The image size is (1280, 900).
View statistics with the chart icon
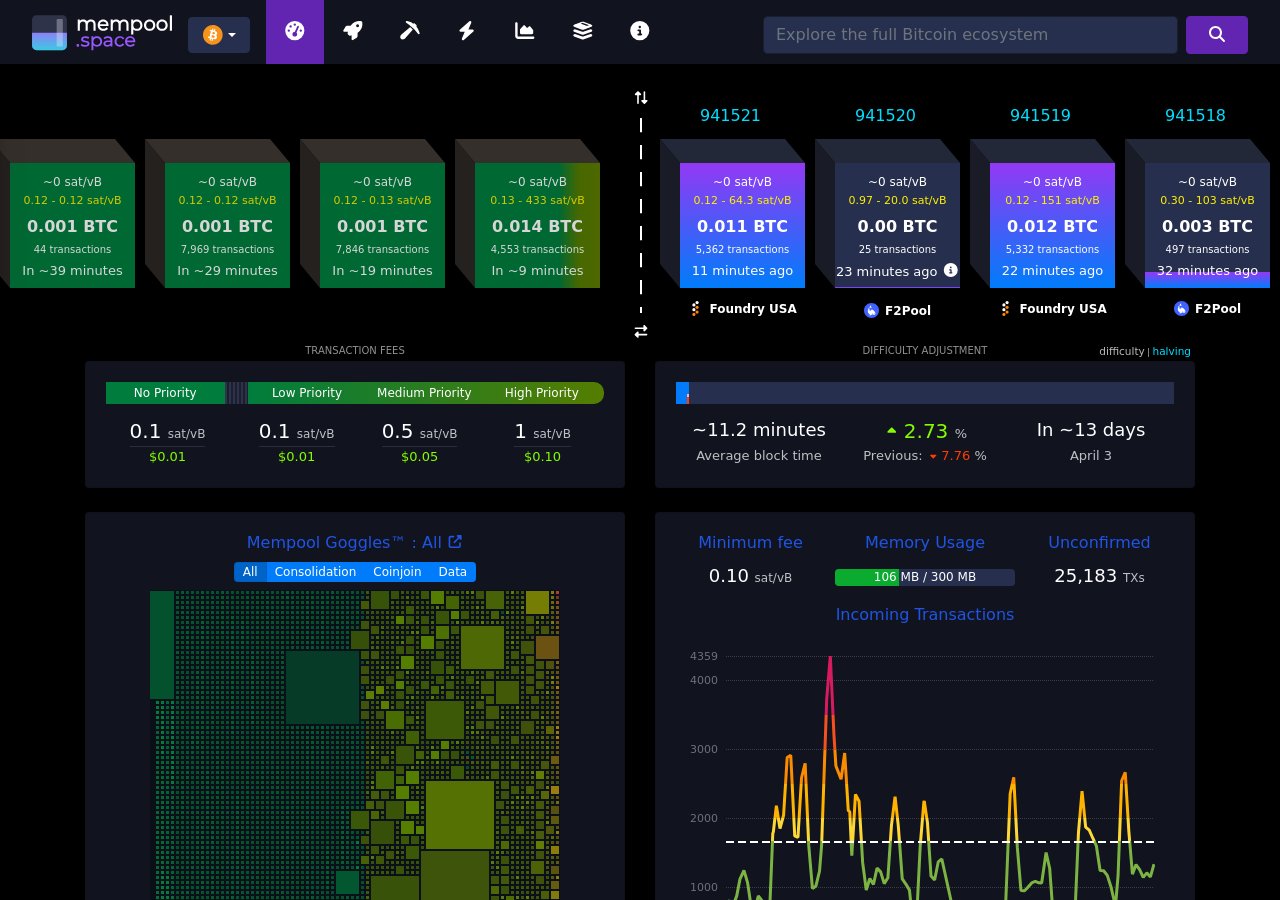(x=524, y=31)
